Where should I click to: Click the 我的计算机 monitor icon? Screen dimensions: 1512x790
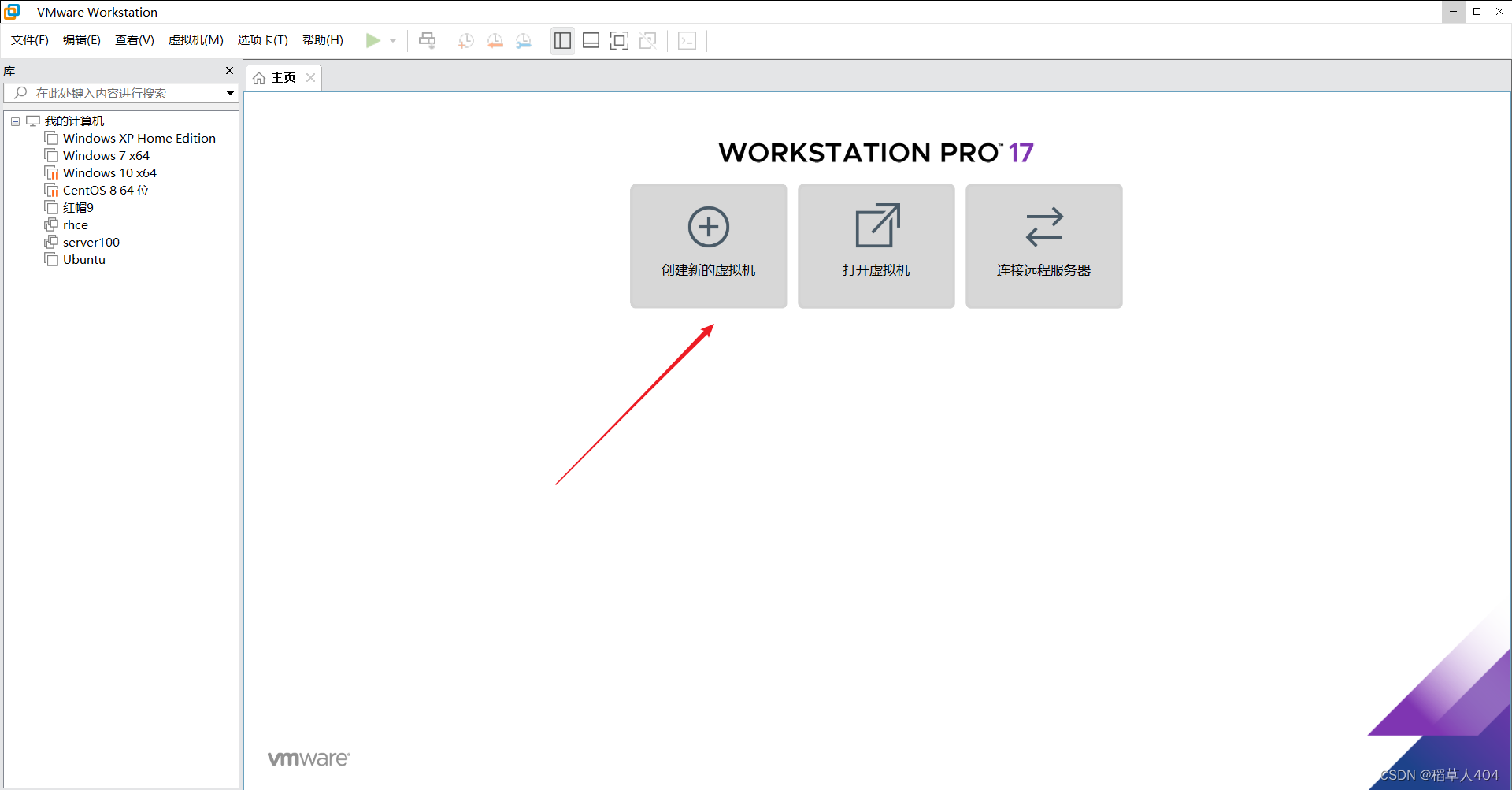pos(33,121)
